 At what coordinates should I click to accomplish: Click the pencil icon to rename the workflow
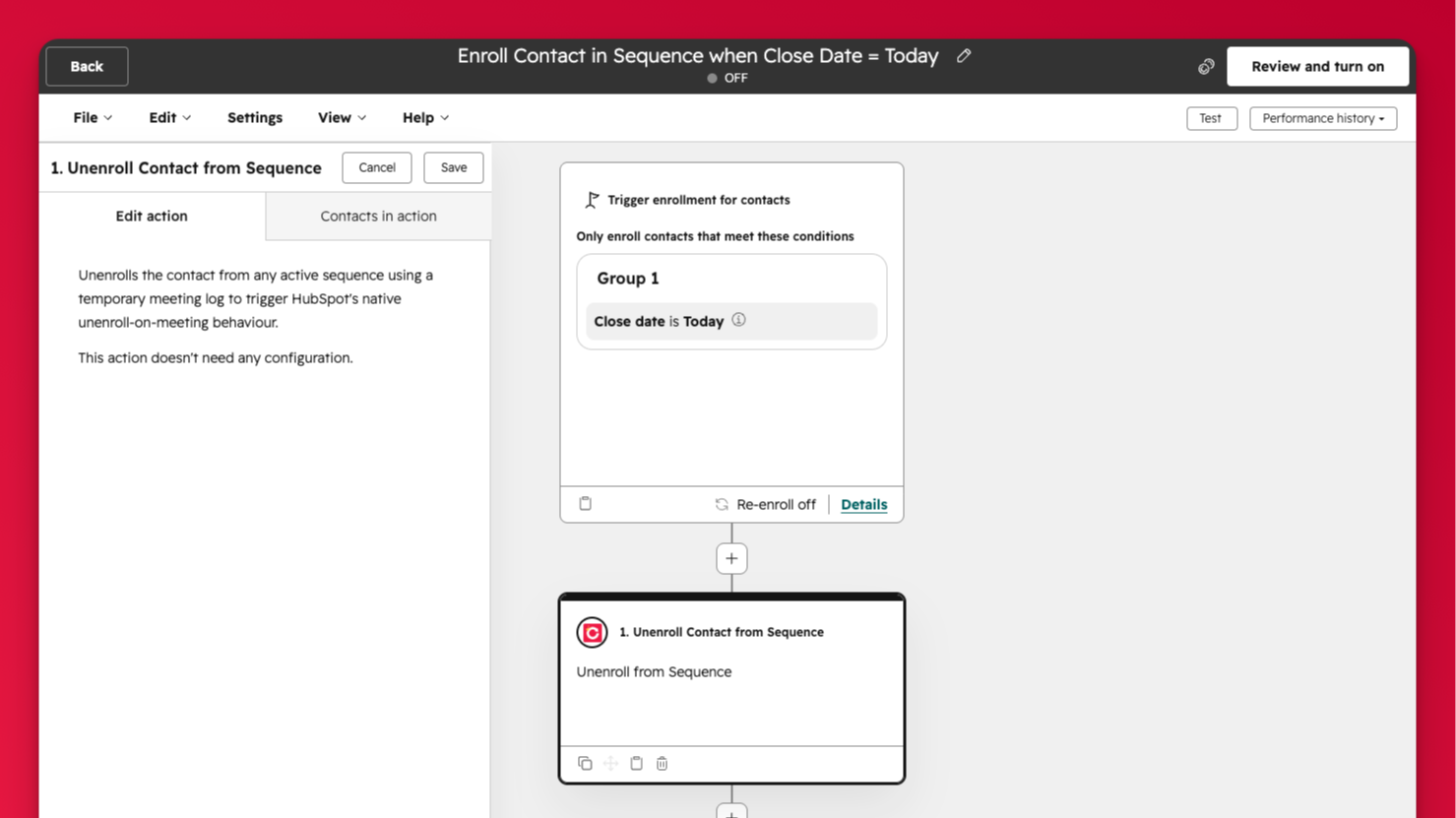pos(964,56)
